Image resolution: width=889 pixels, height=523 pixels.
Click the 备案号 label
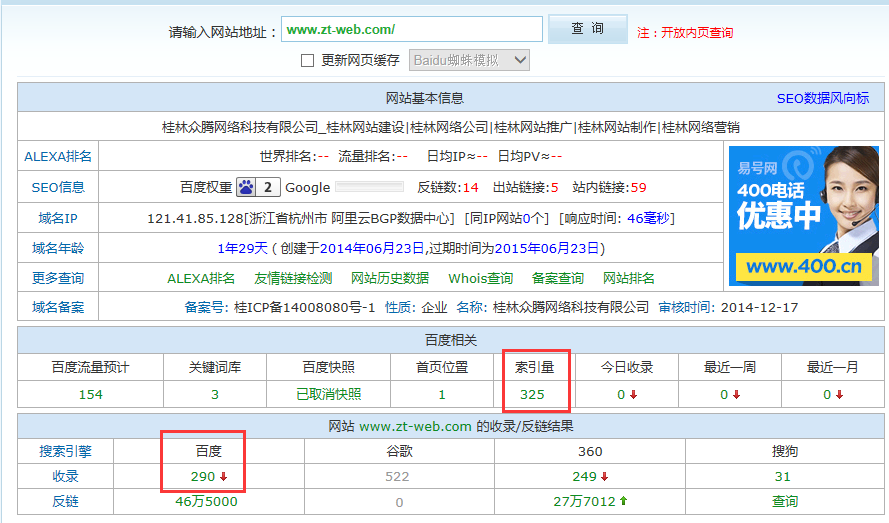pyautogui.click(x=206, y=307)
